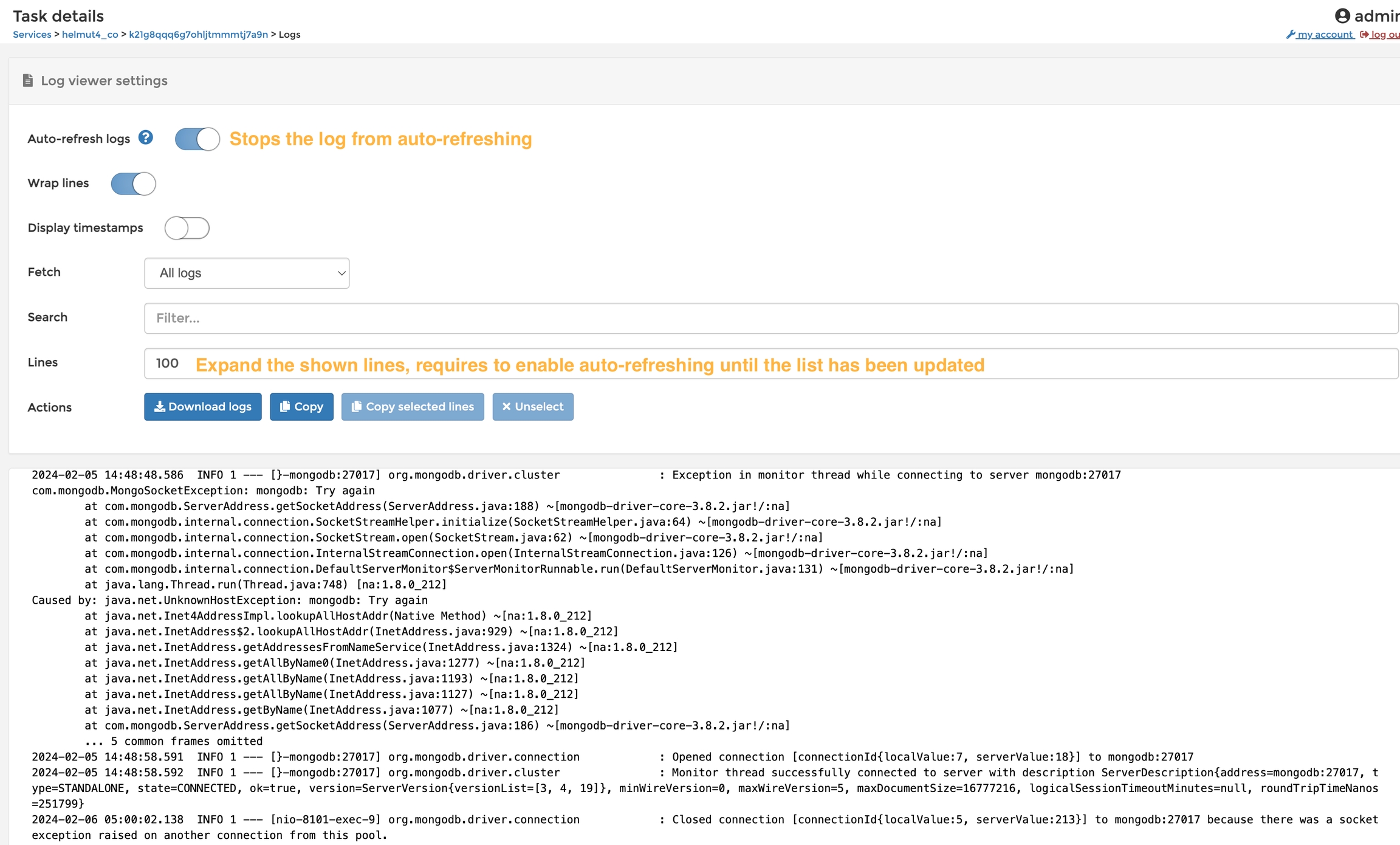Open the helmut4_co breadcrumb link
Screen dimensions: 1400x845
(x=90, y=35)
